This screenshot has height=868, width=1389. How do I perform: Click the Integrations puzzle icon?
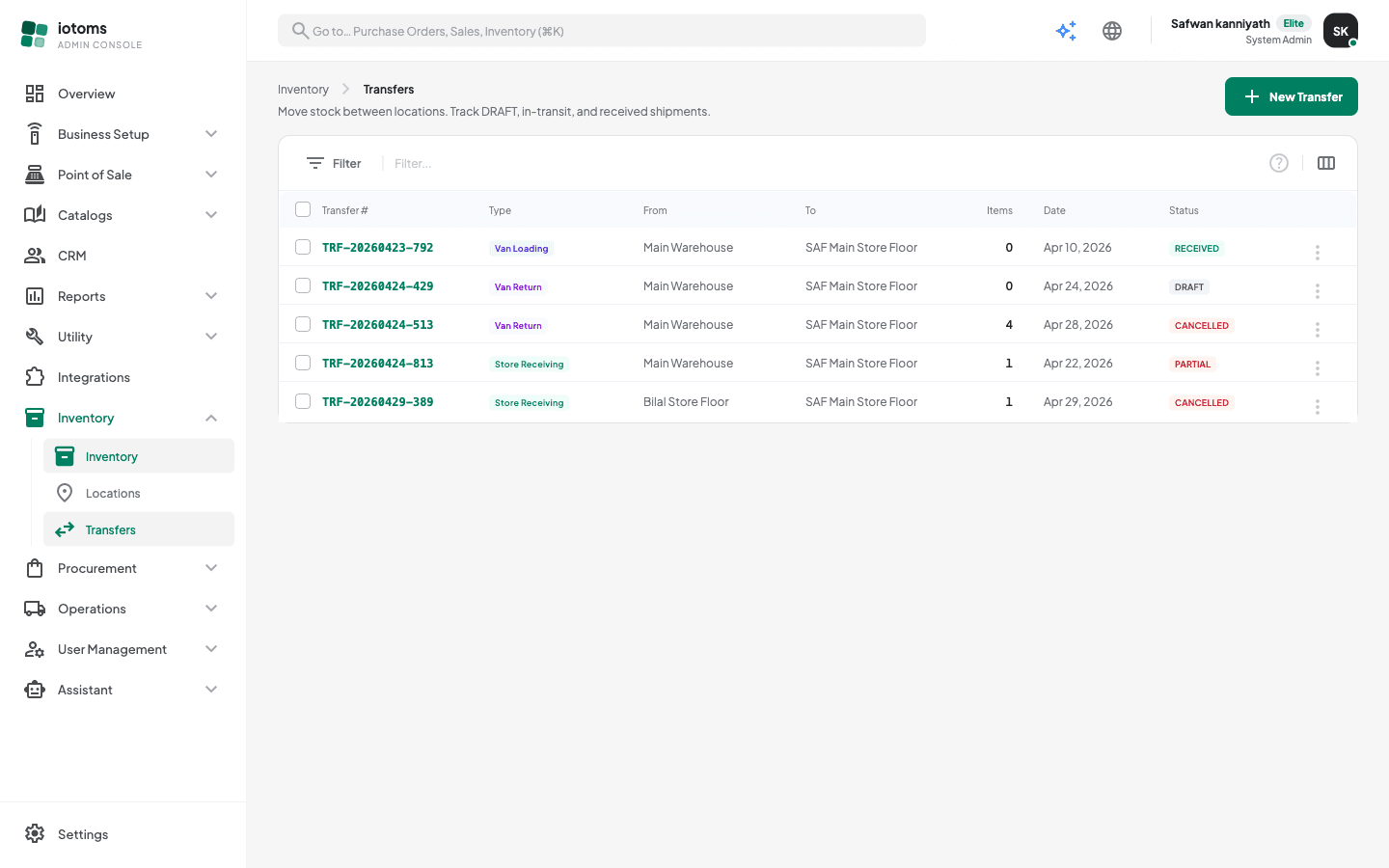coord(35,377)
